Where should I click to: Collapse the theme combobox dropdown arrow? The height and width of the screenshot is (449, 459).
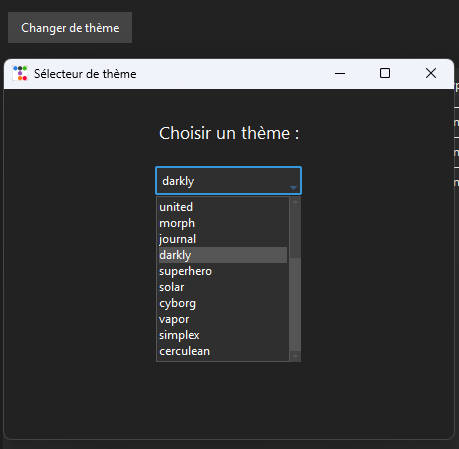pyautogui.click(x=293, y=188)
